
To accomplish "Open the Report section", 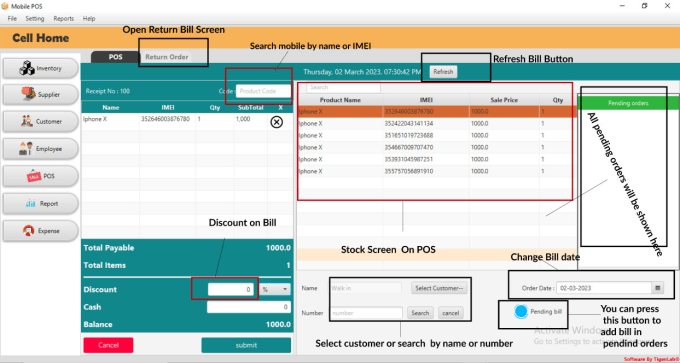I will coord(41,203).
